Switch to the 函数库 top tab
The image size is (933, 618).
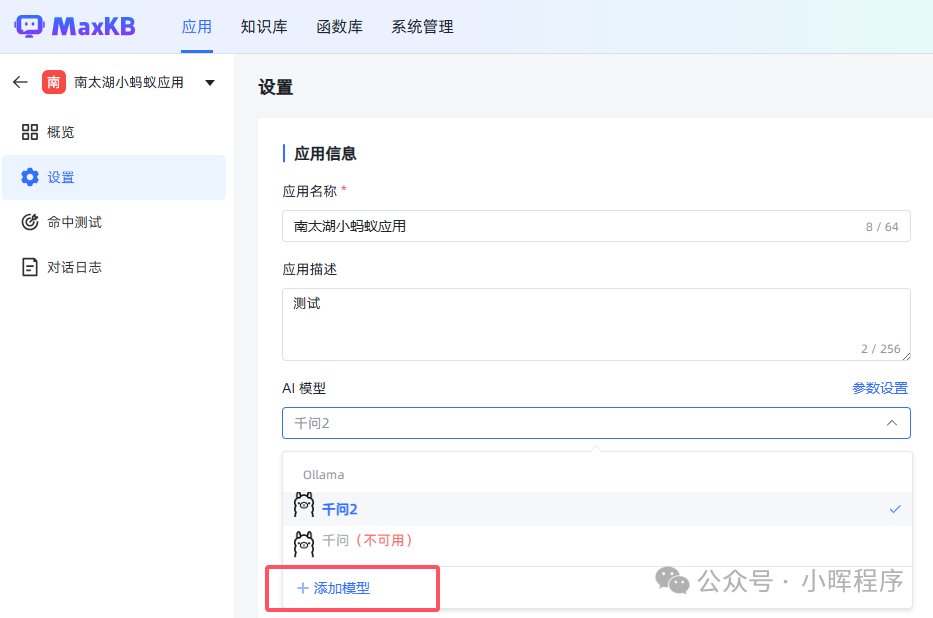[339, 27]
